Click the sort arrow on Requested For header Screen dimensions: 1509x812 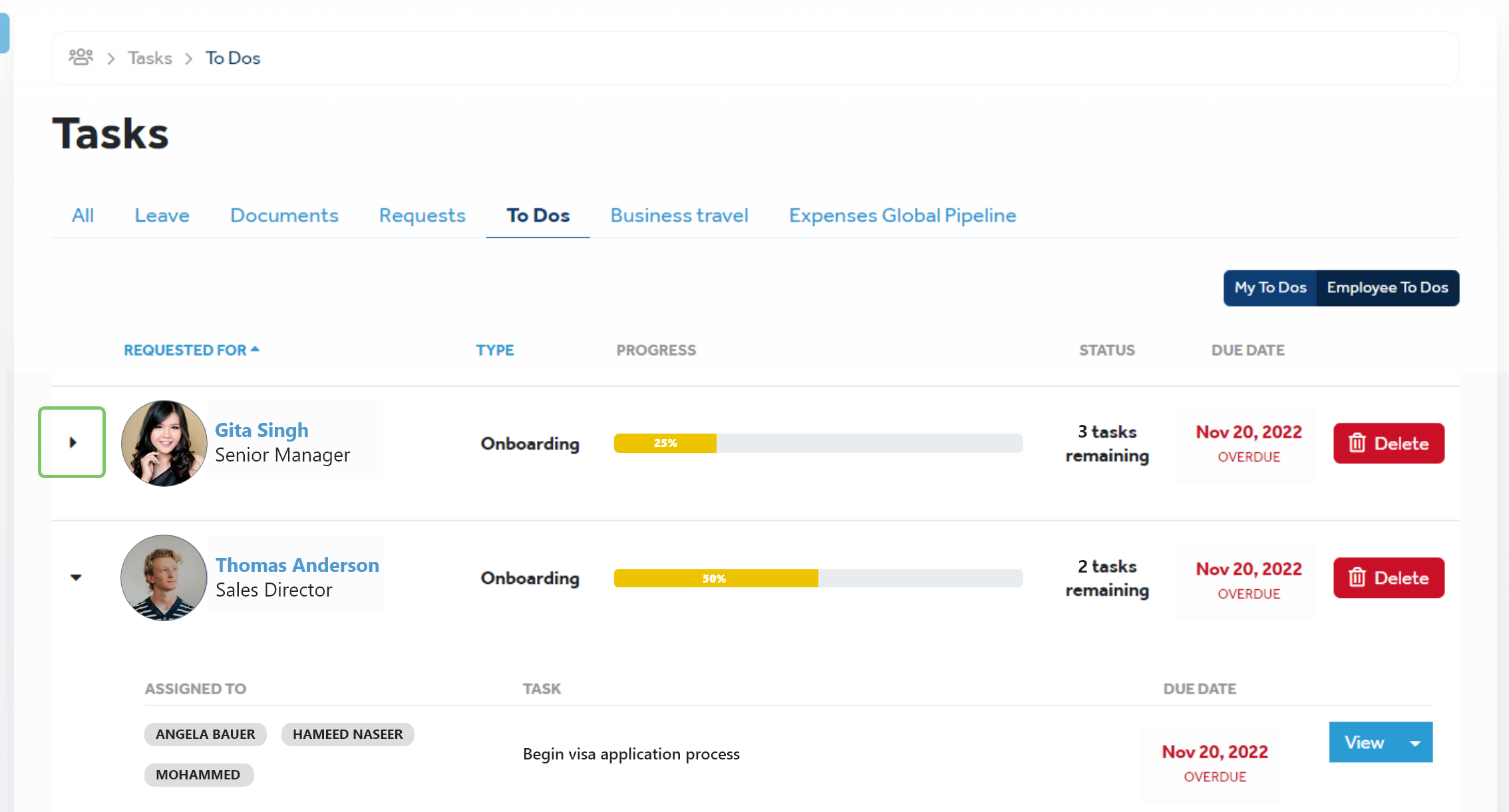tap(255, 349)
